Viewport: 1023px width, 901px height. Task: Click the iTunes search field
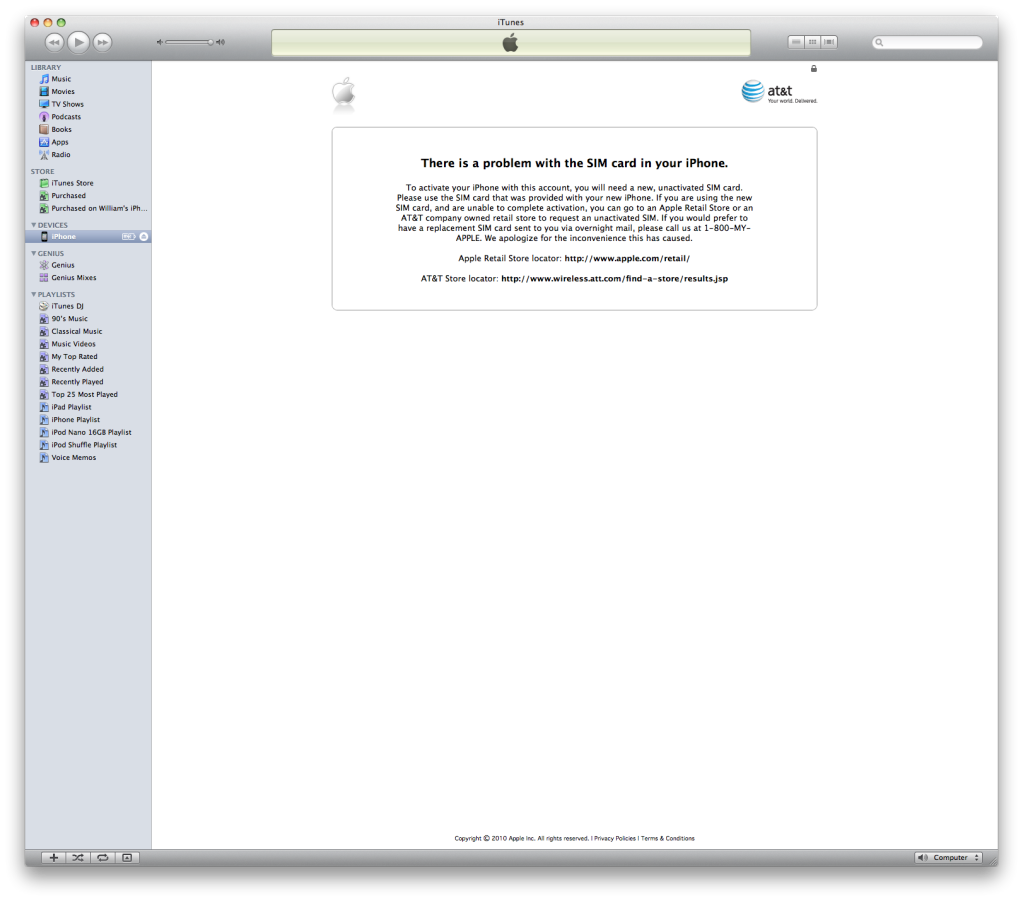[927, 42]
